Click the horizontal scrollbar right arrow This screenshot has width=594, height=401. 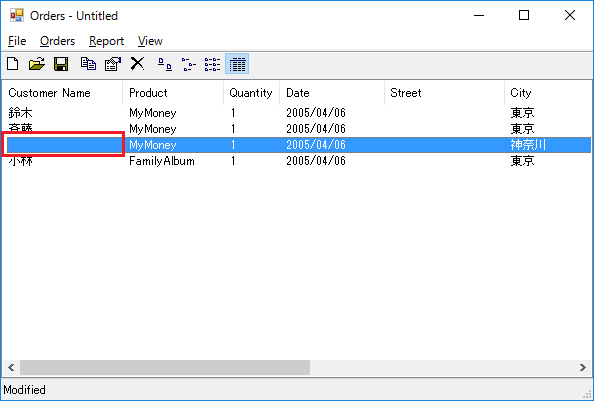click(583, 367)
